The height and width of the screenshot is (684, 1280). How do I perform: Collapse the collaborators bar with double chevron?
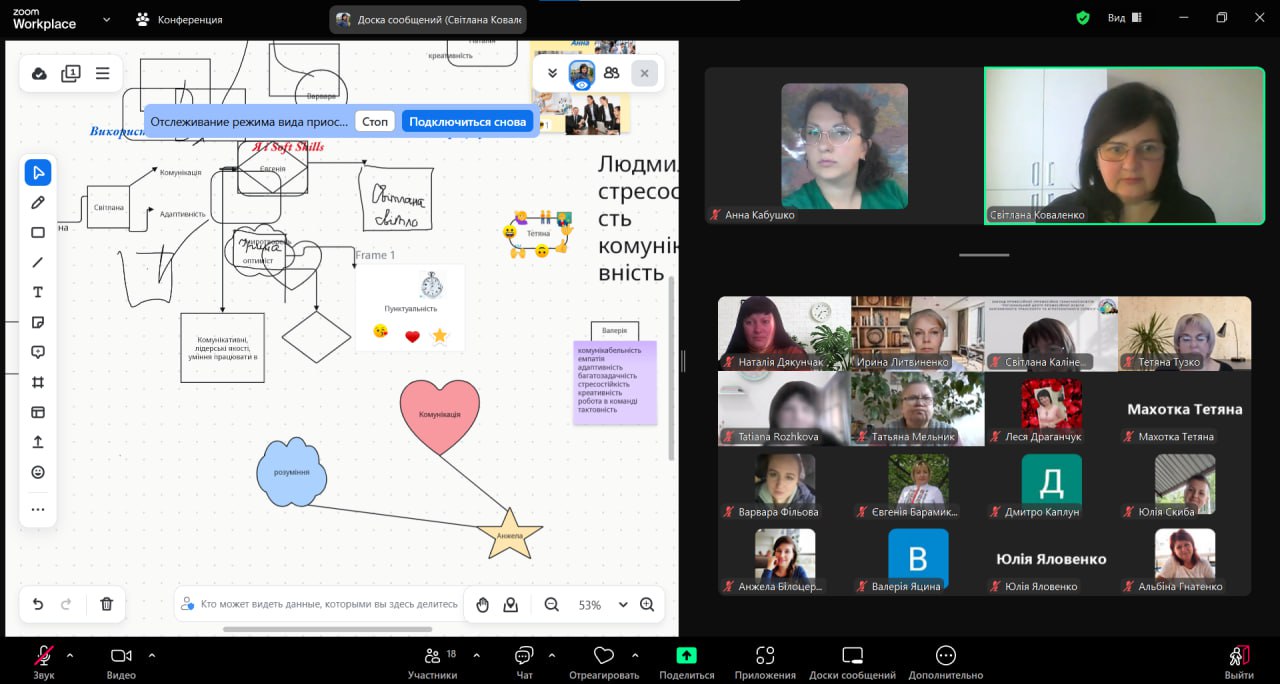(552, 73)
